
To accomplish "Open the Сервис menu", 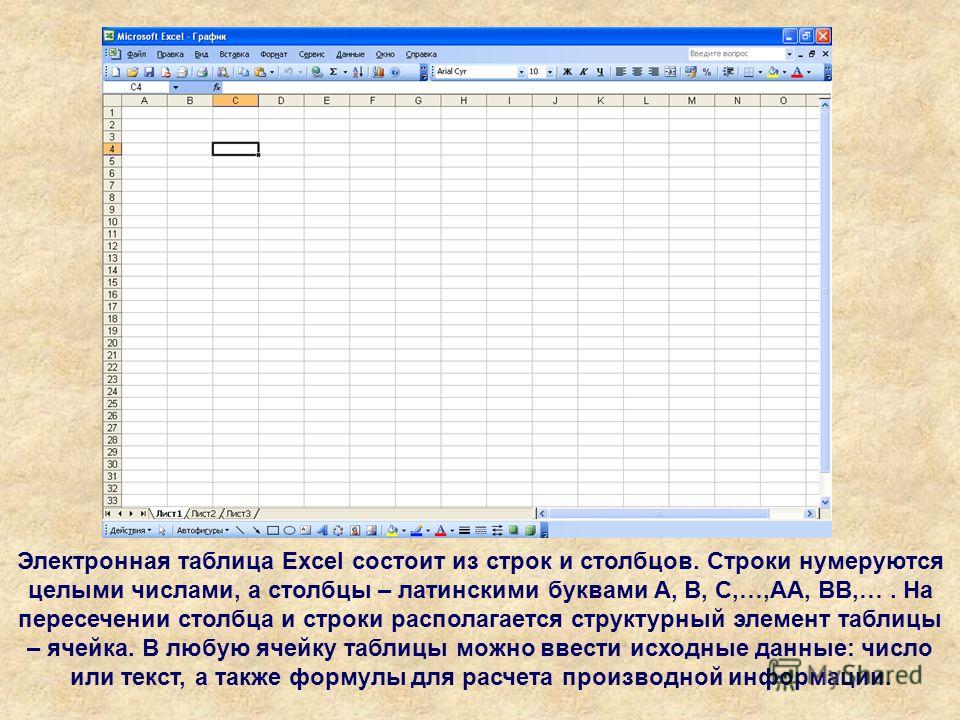I will (x=312, y=54).
